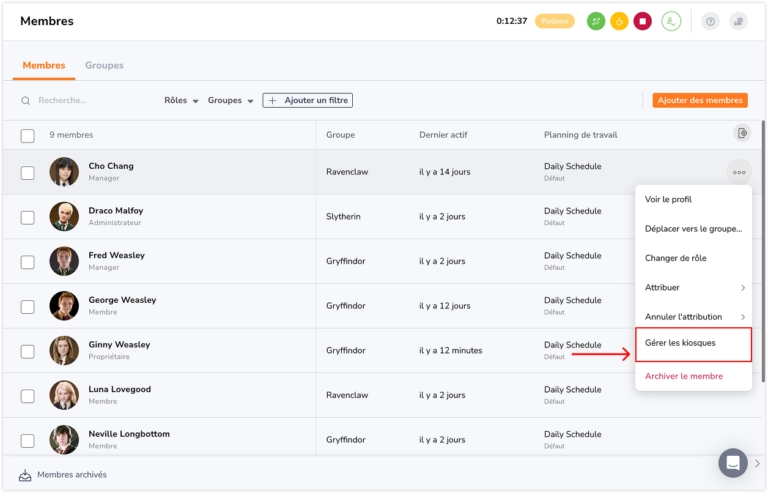Click the name Cho Chang
768x493 pixels.
point(111,166)
